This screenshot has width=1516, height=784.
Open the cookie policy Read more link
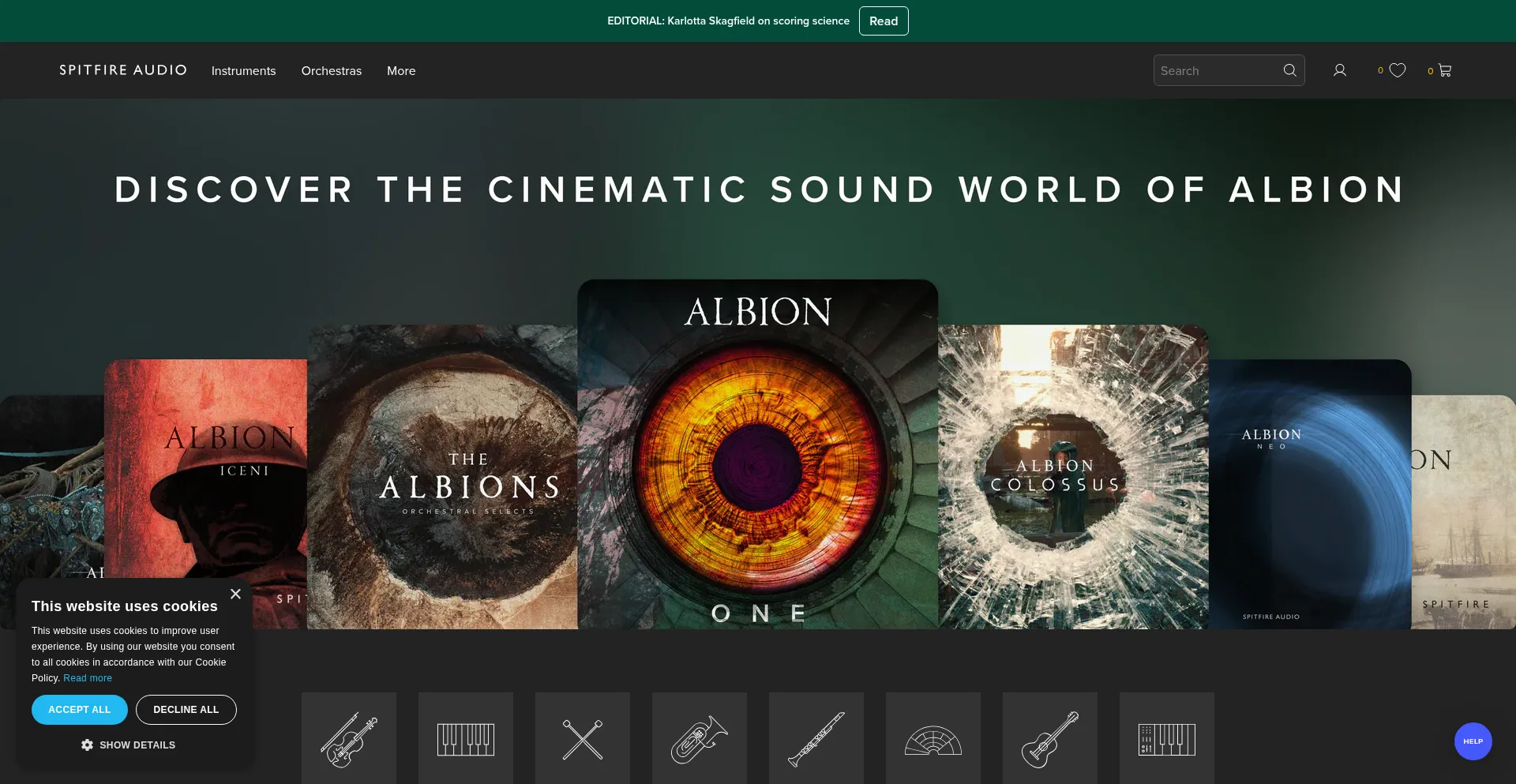88,678
